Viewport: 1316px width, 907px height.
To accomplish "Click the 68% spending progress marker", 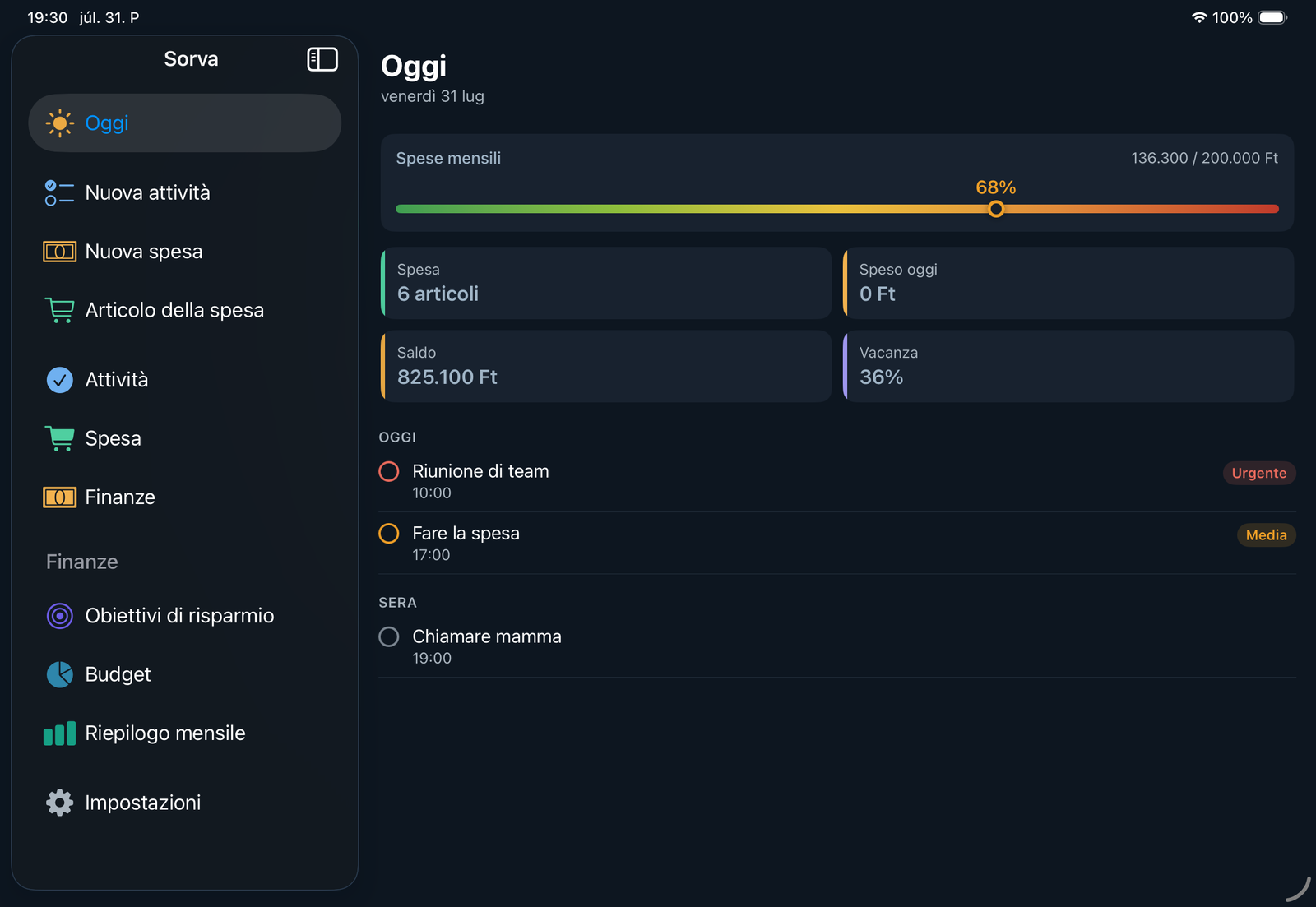I will (996, 209).
